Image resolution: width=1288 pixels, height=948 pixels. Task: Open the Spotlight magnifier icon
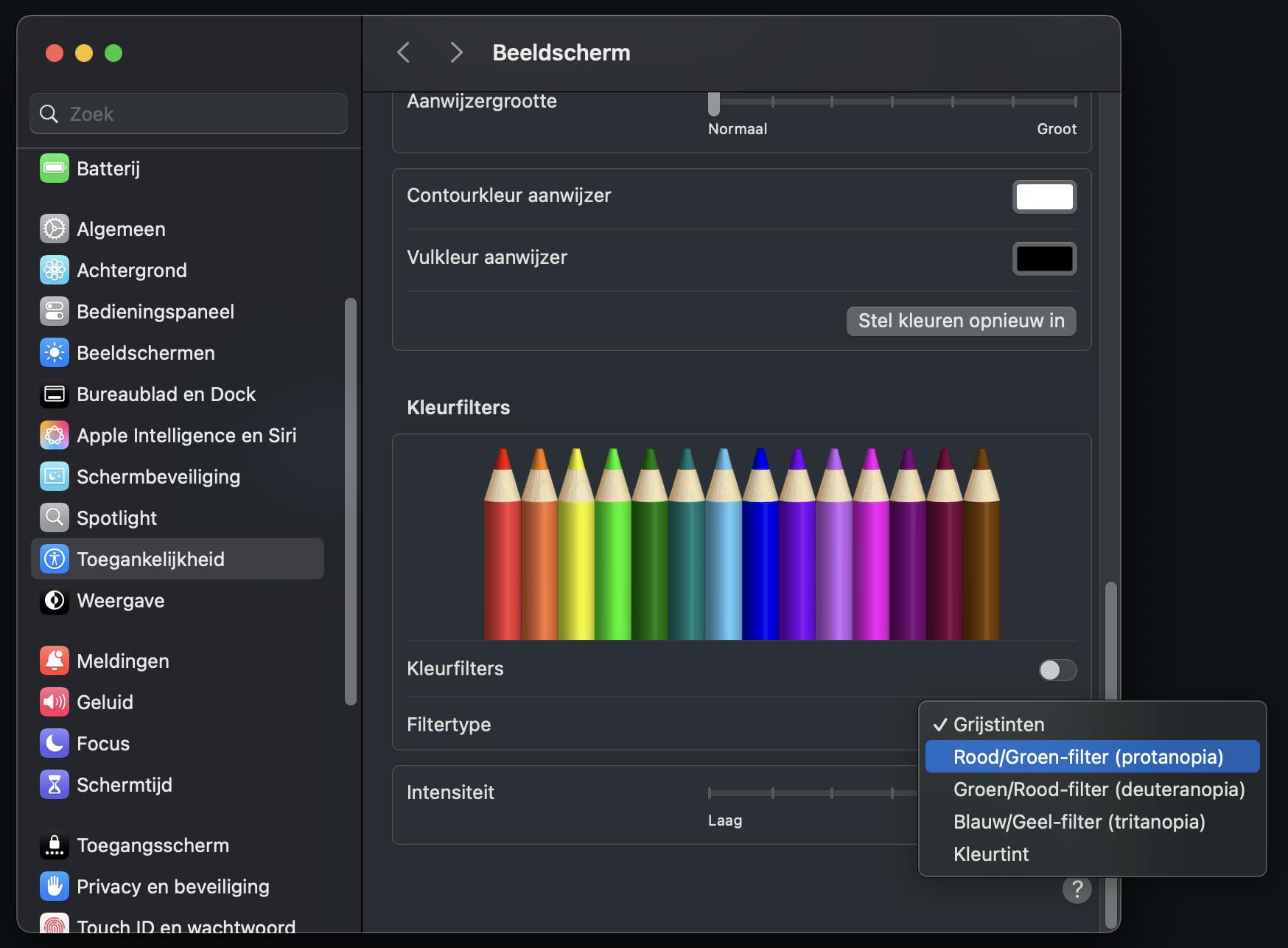point(55,518)
